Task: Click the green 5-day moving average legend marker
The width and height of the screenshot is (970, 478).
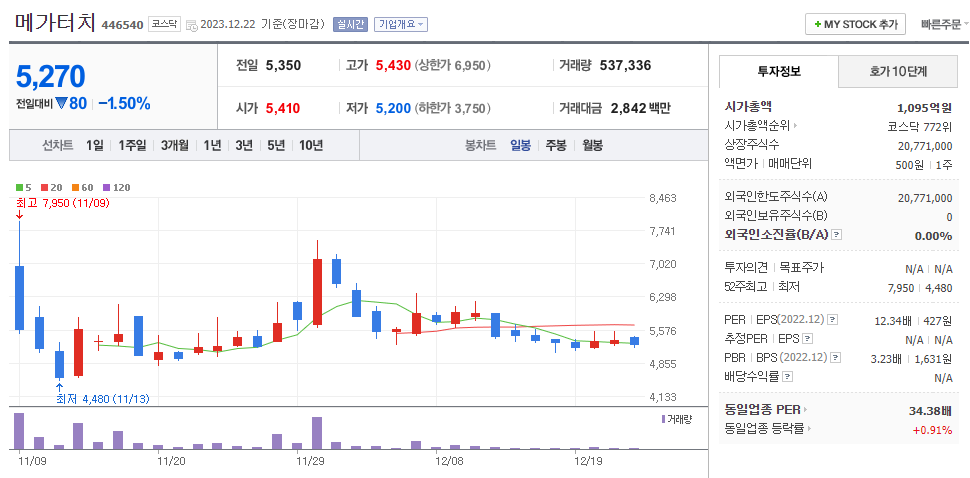Action: [x=19, y=187]
